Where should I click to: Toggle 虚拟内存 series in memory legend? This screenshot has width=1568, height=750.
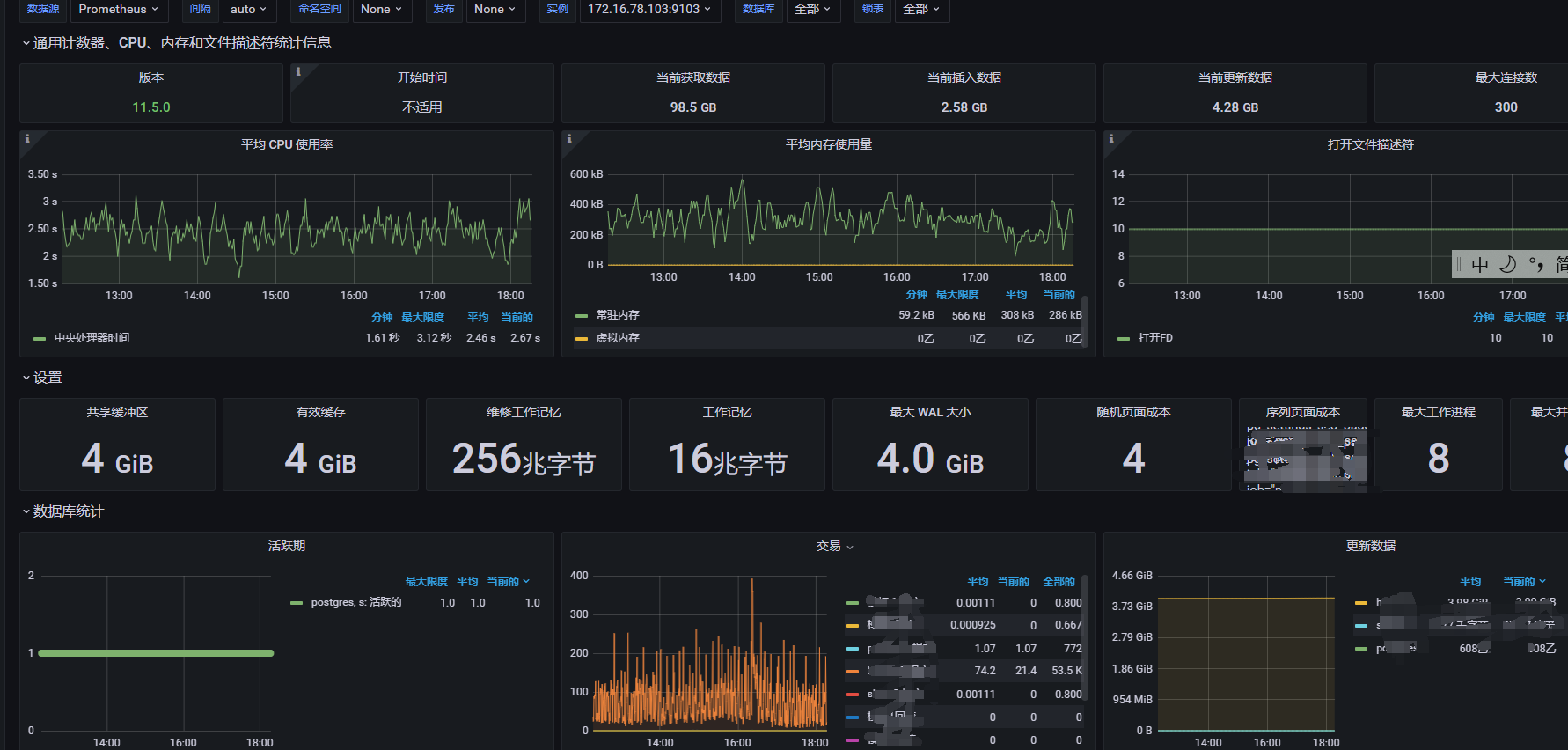tap(618, 338)
